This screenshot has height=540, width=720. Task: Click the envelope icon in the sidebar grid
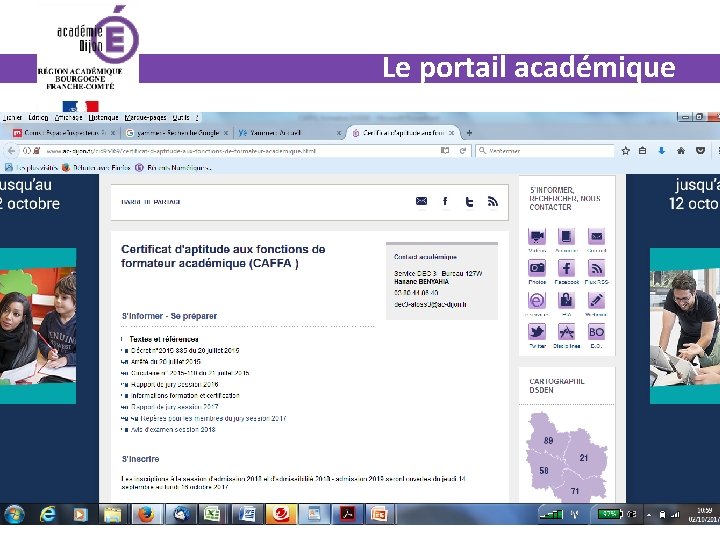596,237
